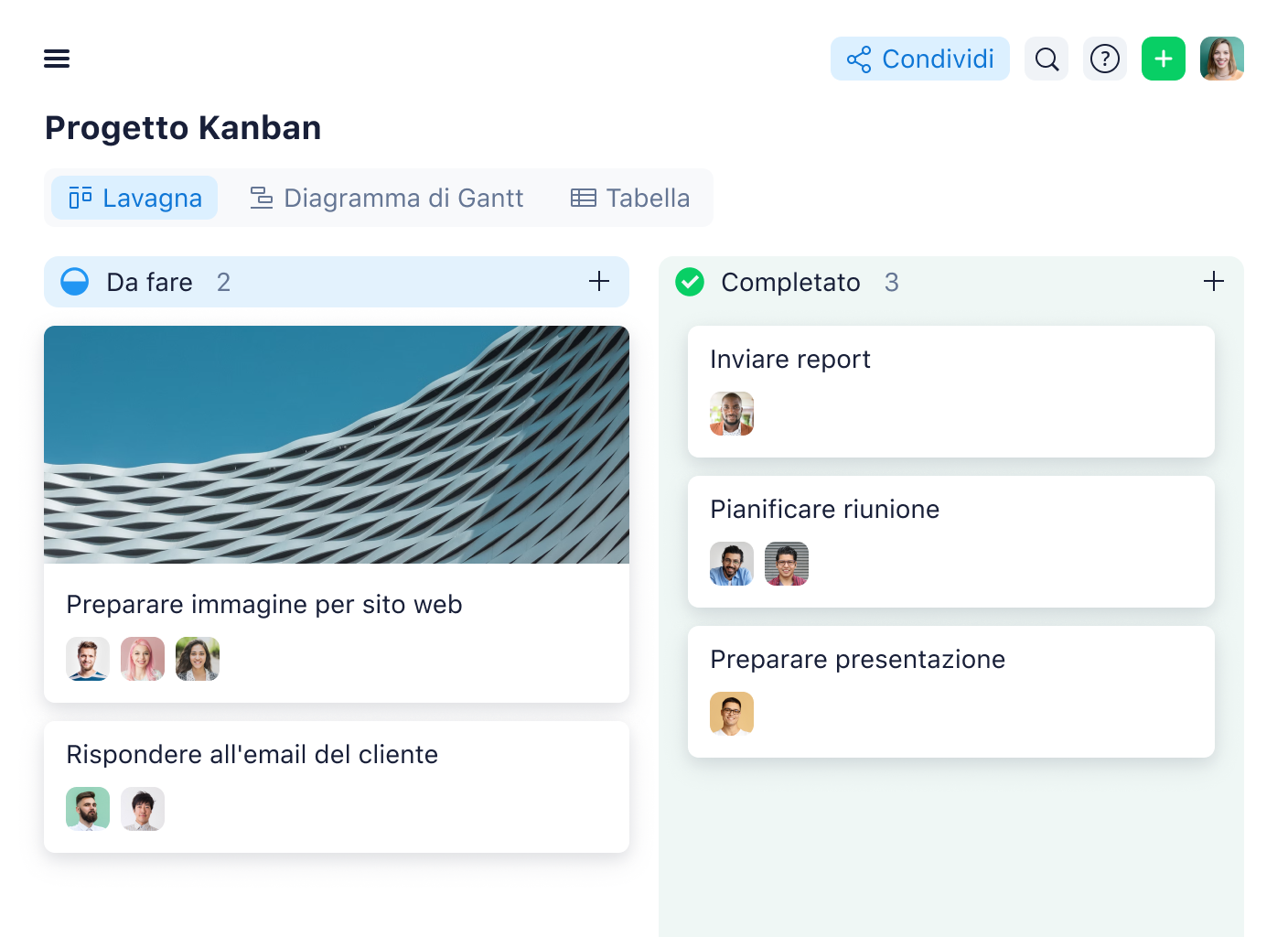The image size is (1288, 937).
Task: Click an assignee avatar on 'Pianificare riunione'
Action: tap(732, 564)
